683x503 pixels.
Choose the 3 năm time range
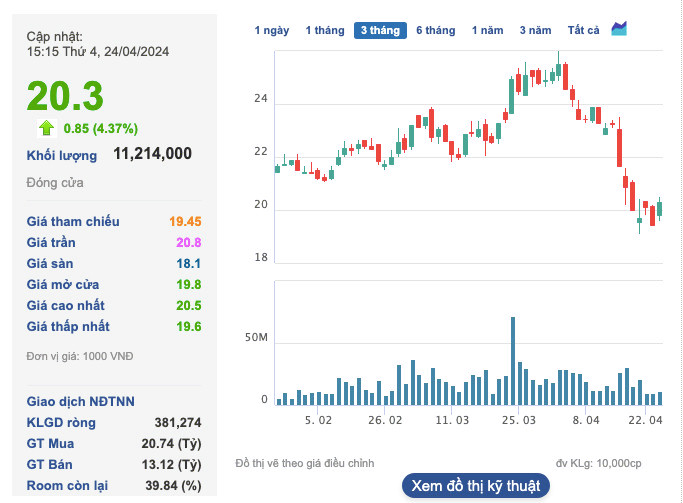535,30
